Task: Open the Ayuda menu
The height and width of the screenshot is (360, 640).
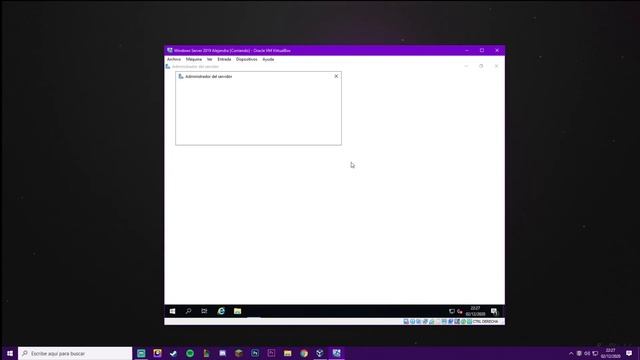Action: tap(268, 60)
